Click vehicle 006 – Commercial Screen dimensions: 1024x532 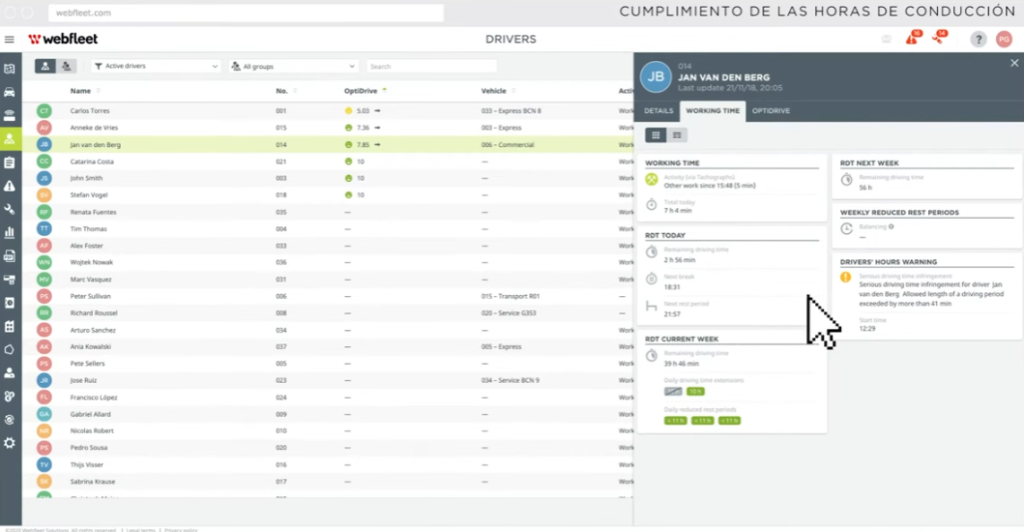[x=507, y=145]
